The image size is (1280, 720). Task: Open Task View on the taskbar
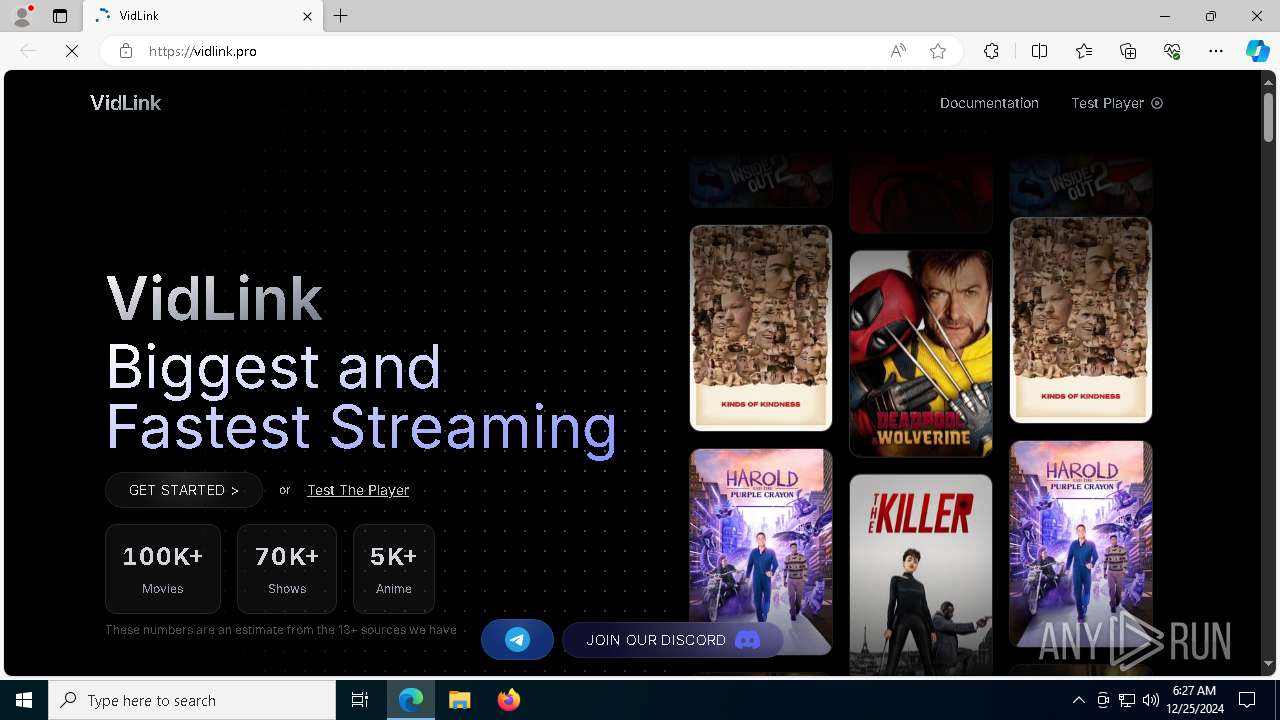point(360,700)
